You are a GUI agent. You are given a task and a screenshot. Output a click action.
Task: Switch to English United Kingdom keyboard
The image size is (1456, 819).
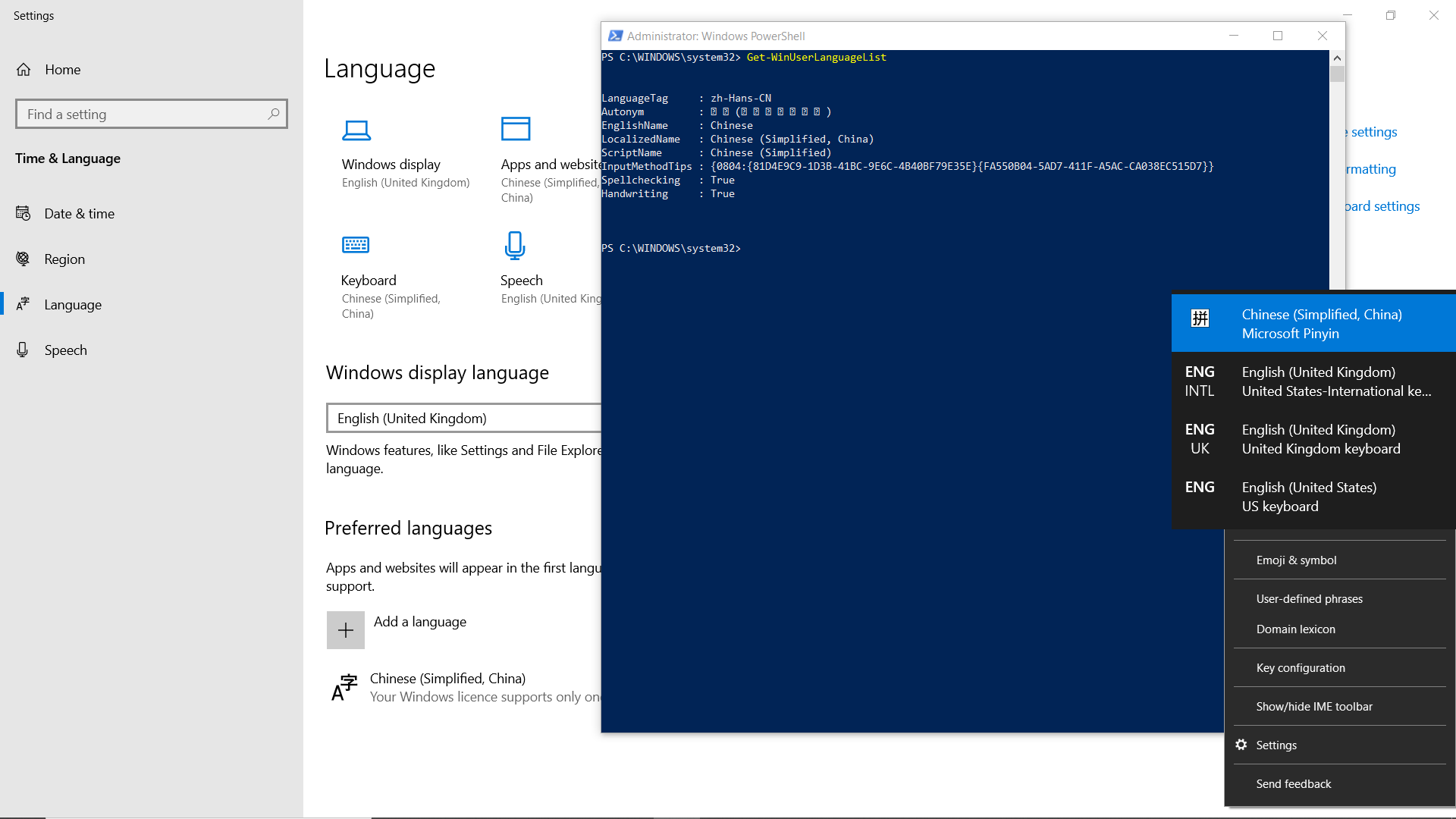tap(1313, 439)
